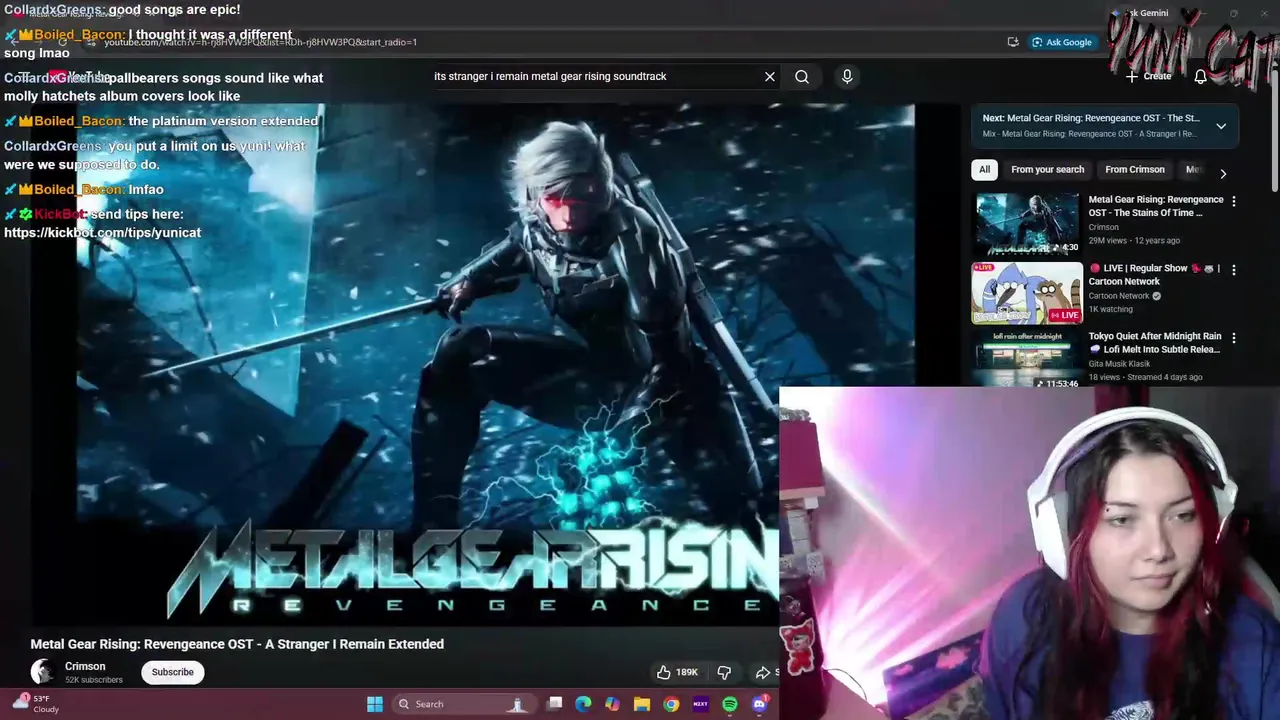Click the 189K like count

[687, 673]
